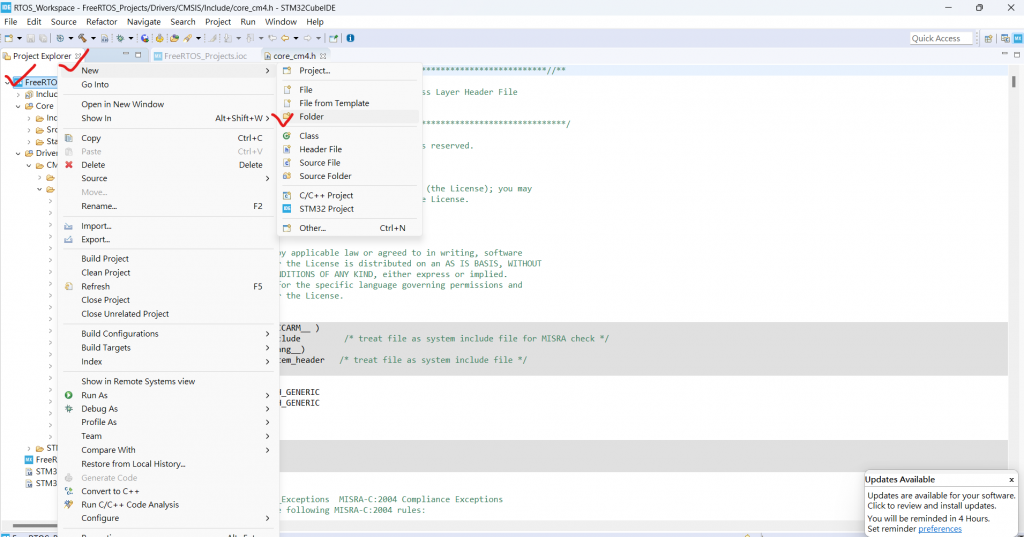This screenshot has width=1024, height=537.
Task: Click the File from Template icon
Action: (x=287, y=103)
